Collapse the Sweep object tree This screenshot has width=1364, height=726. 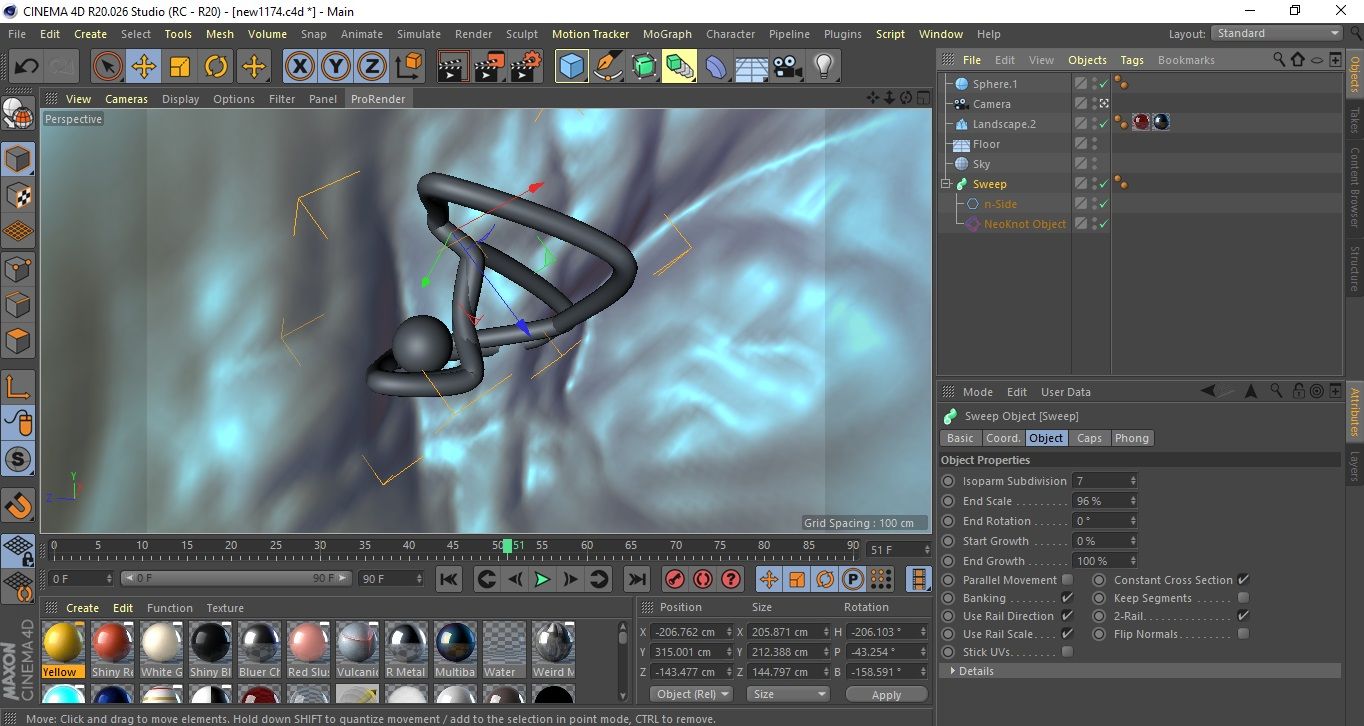[x=946, y=184]
